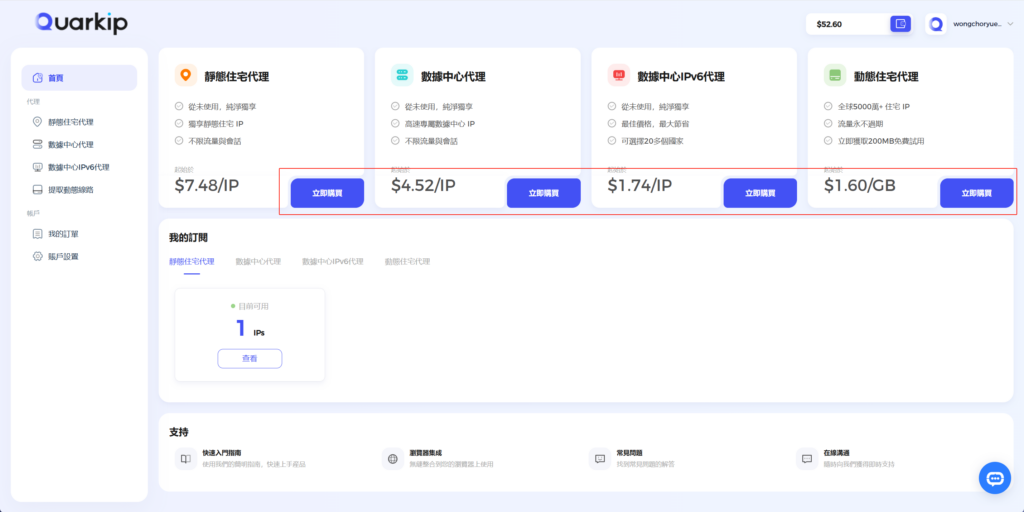Click the 支持 section heading
Image resolution: width=1024 pixels, height=512 pixels.
click(179, 432)
